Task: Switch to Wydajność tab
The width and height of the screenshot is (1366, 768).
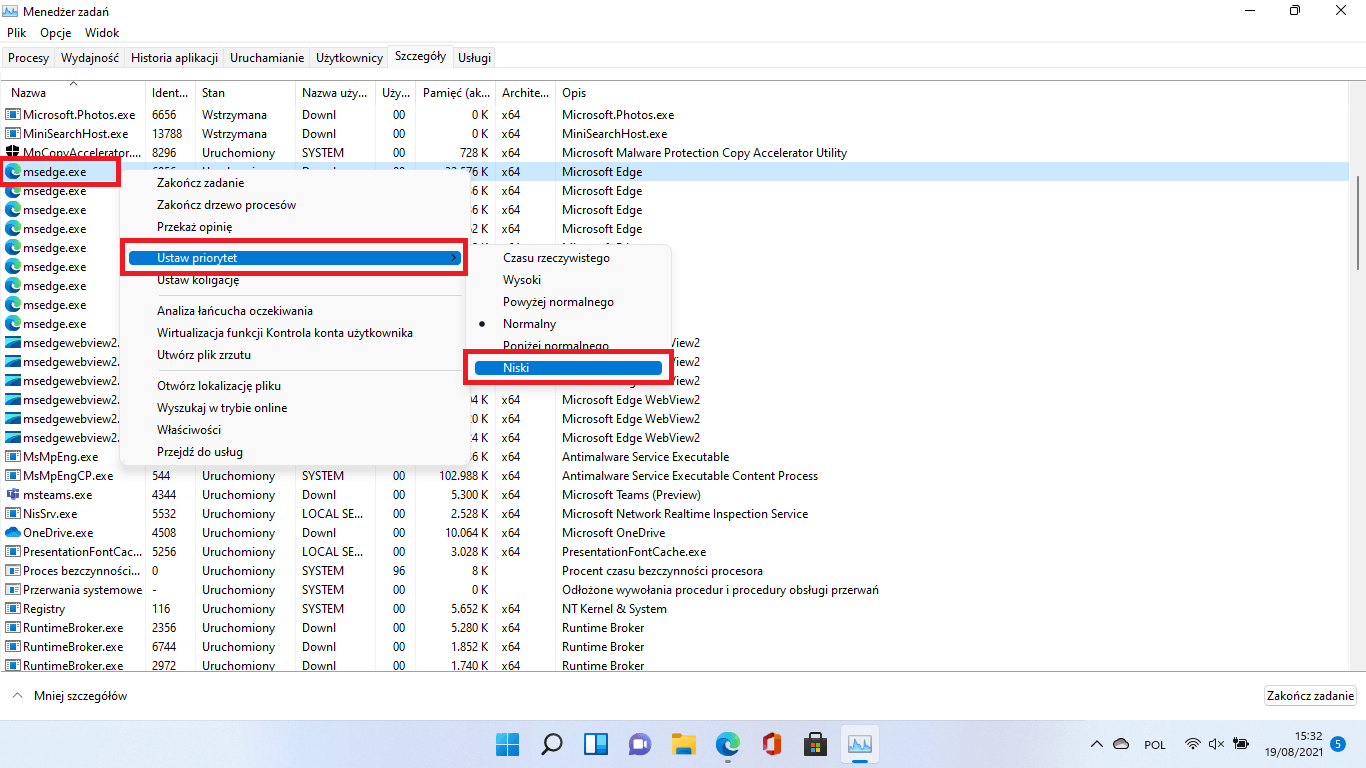Action: (90, 58)
